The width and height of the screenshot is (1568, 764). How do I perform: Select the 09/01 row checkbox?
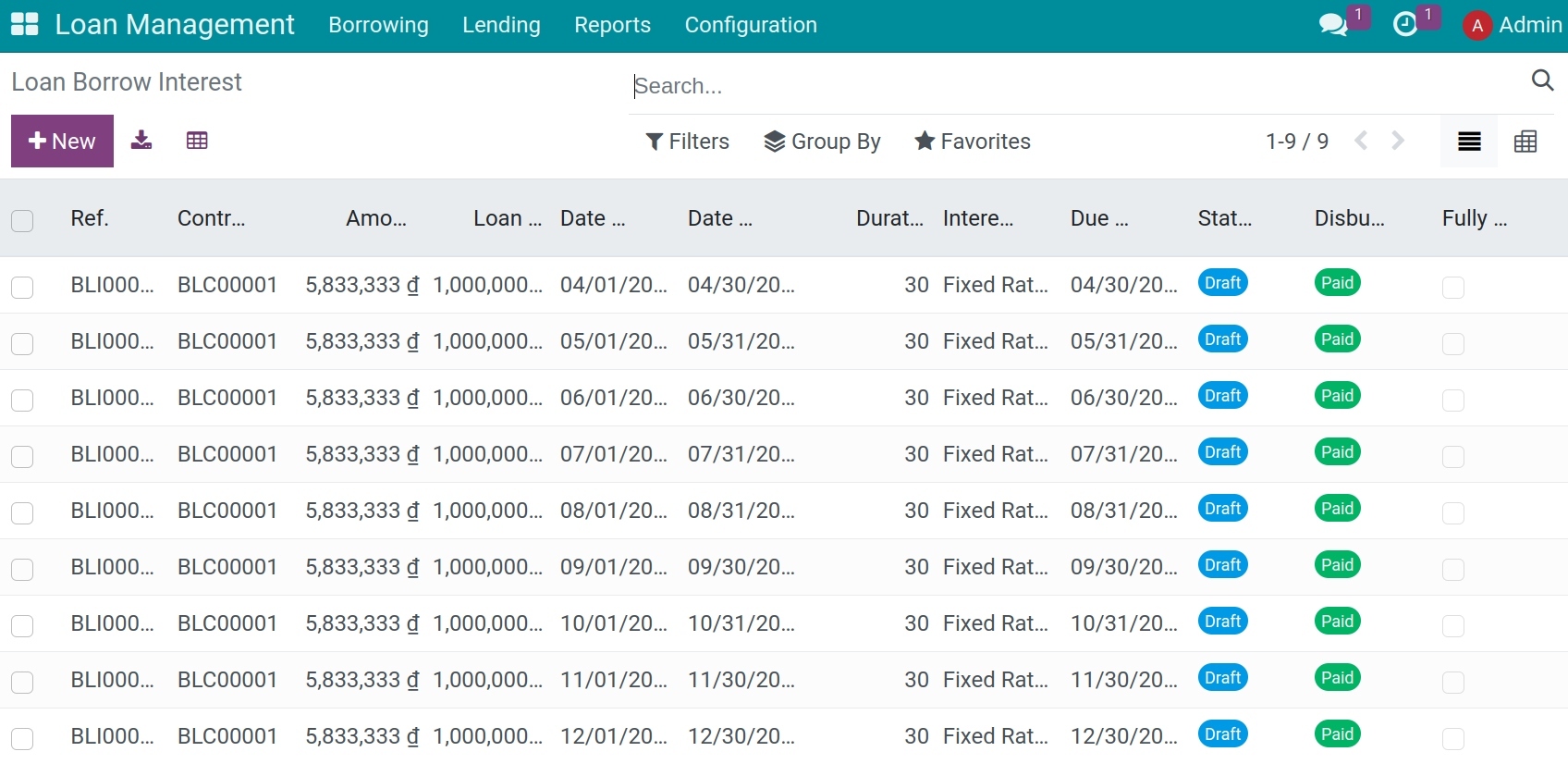coord(22,570)
